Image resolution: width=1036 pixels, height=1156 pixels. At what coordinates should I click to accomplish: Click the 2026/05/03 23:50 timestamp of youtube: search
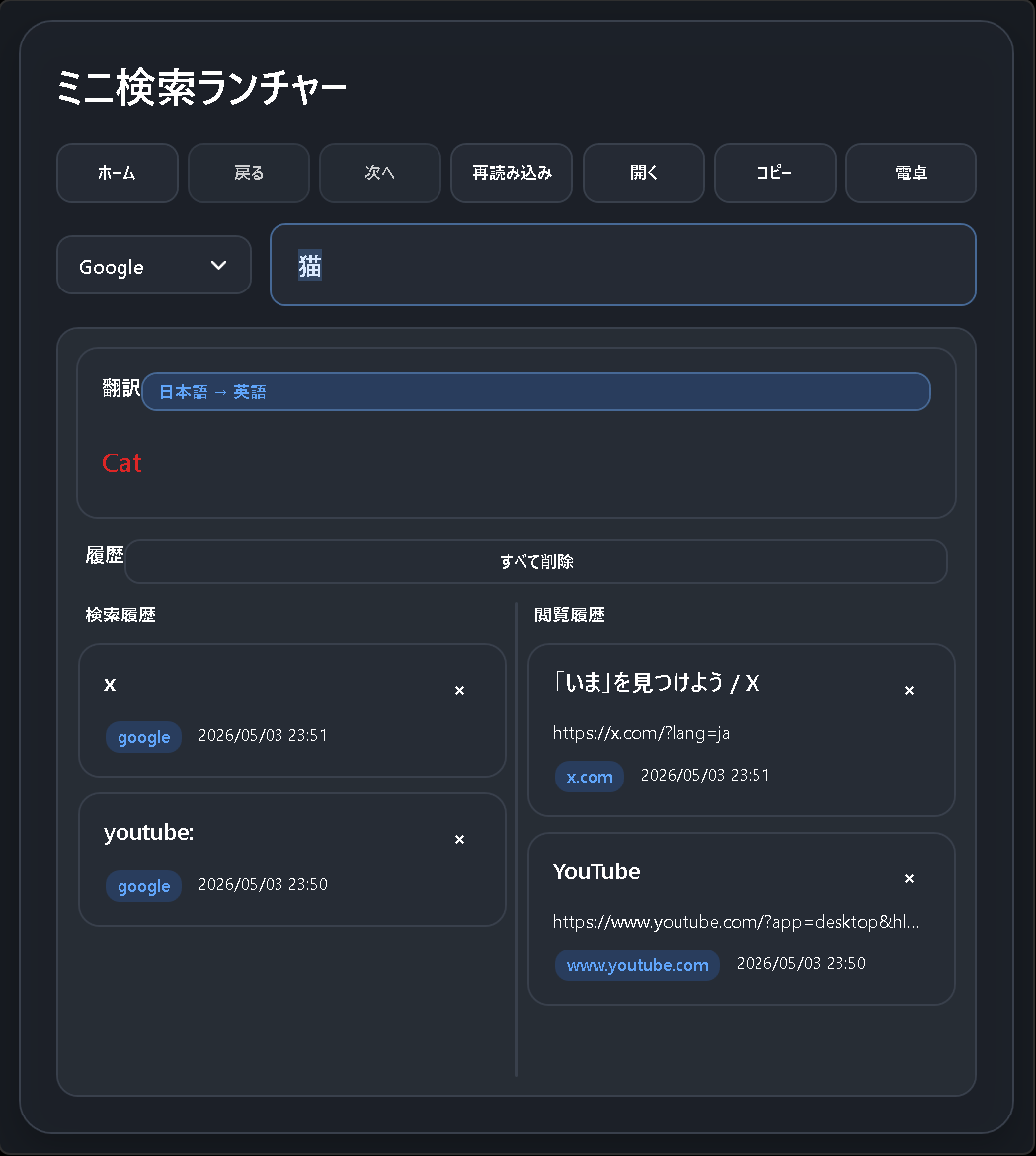(263, 884)
